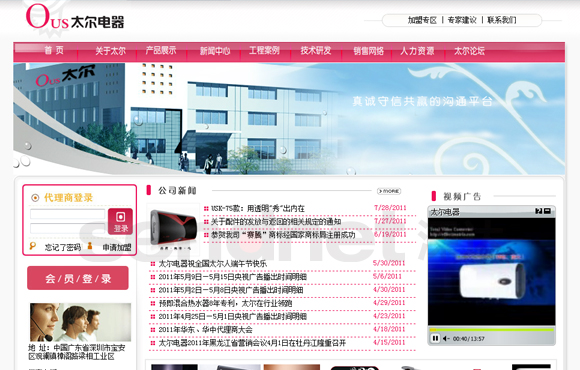Open the 人力资源 navigation item

[x=417, y=51]
